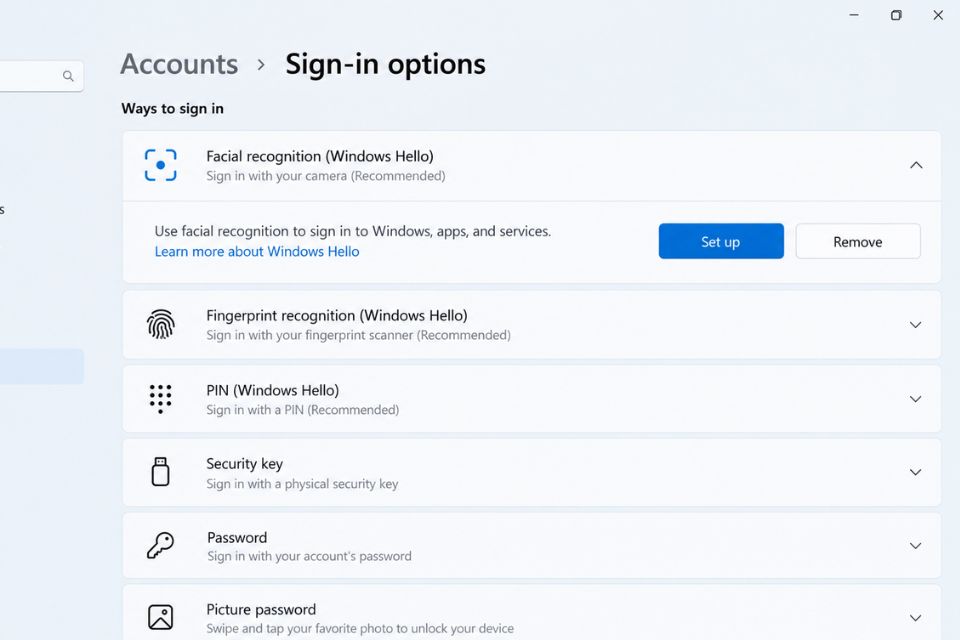This screenshot has width=960, height=640.
Task: Expand the Picture password chevron
Action: point(915,618)
